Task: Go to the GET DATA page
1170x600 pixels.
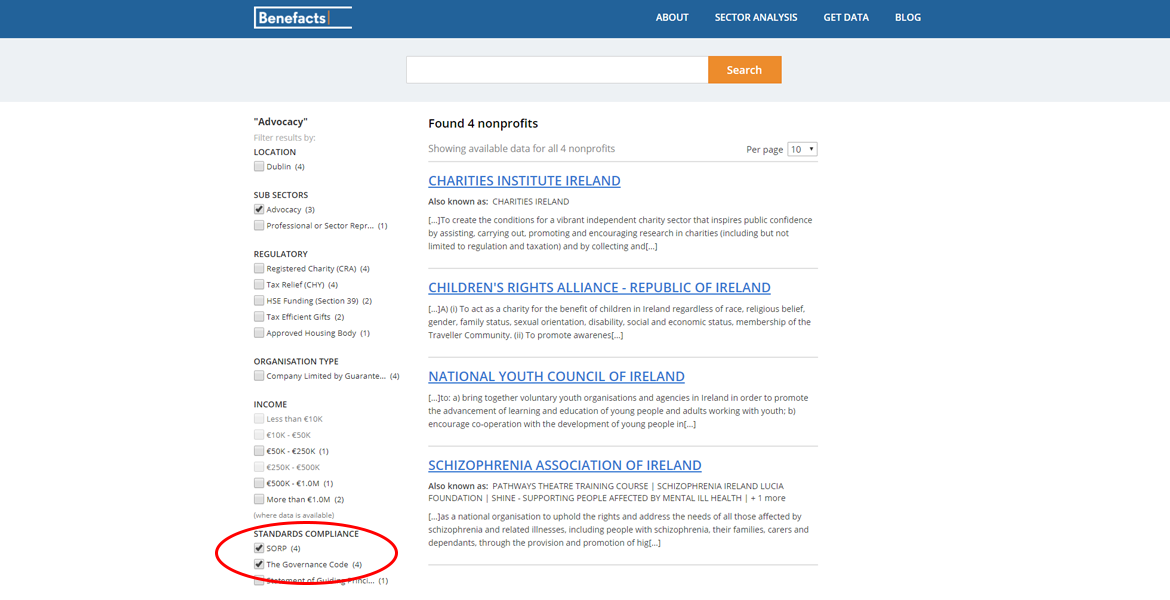Action: pos(846,17)
